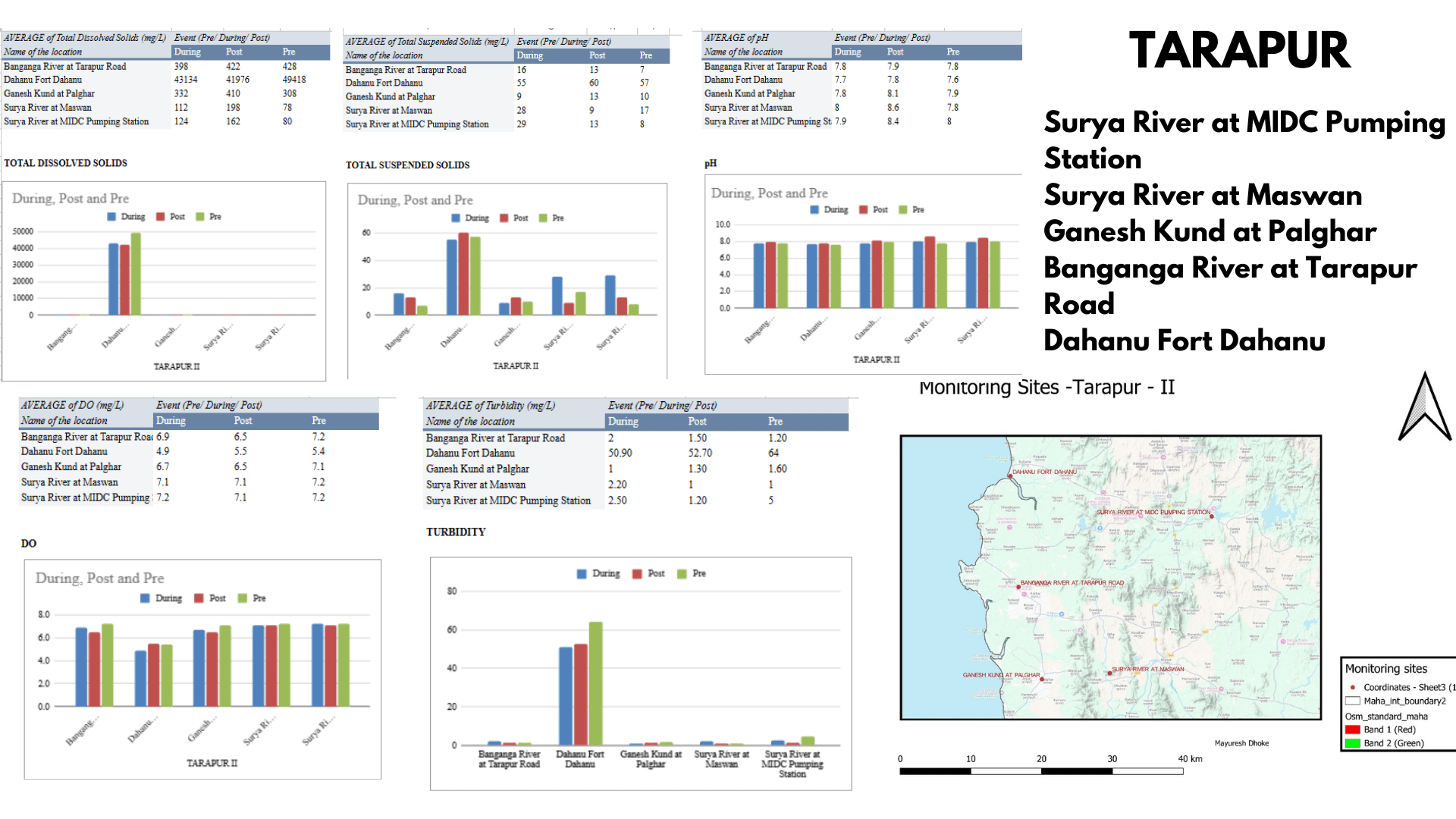Click 'Surya River at Maswan' in the large site list

1203,195
